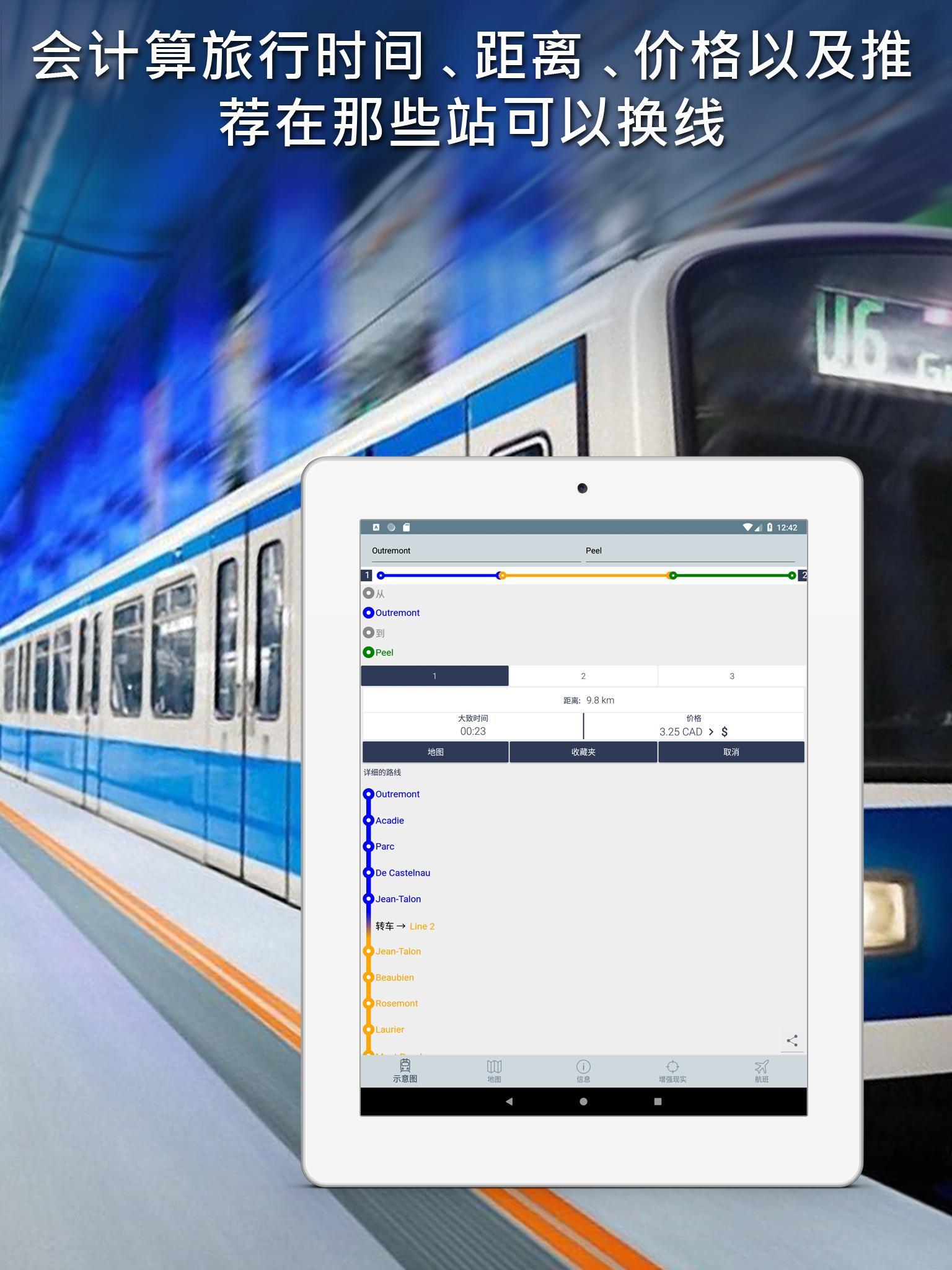The width and height of the screenshot is (952, 1270).
Task: Select route option 3 tab
Action: [x=732, y=676]
